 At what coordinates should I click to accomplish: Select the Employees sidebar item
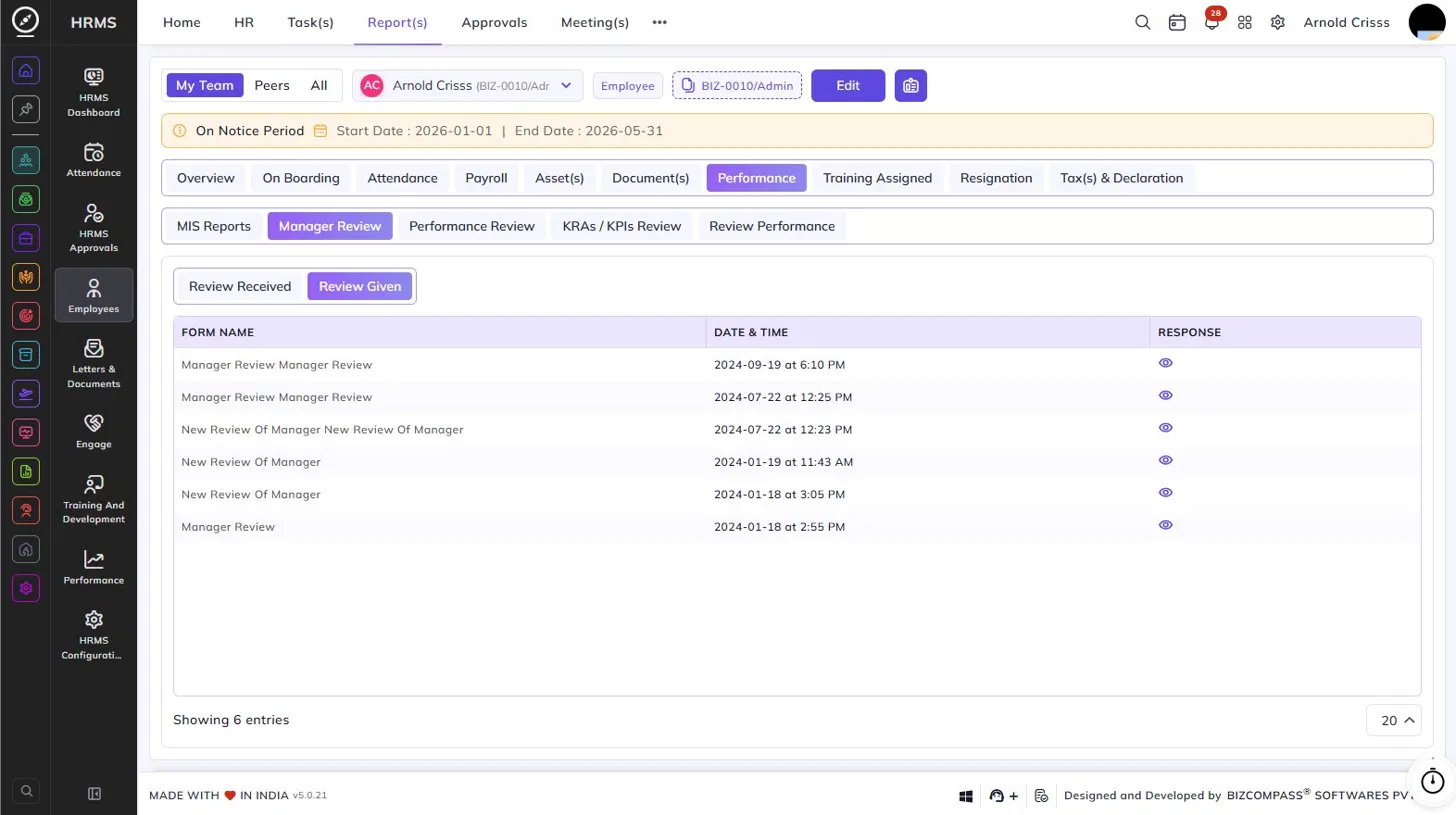point(94,295)
